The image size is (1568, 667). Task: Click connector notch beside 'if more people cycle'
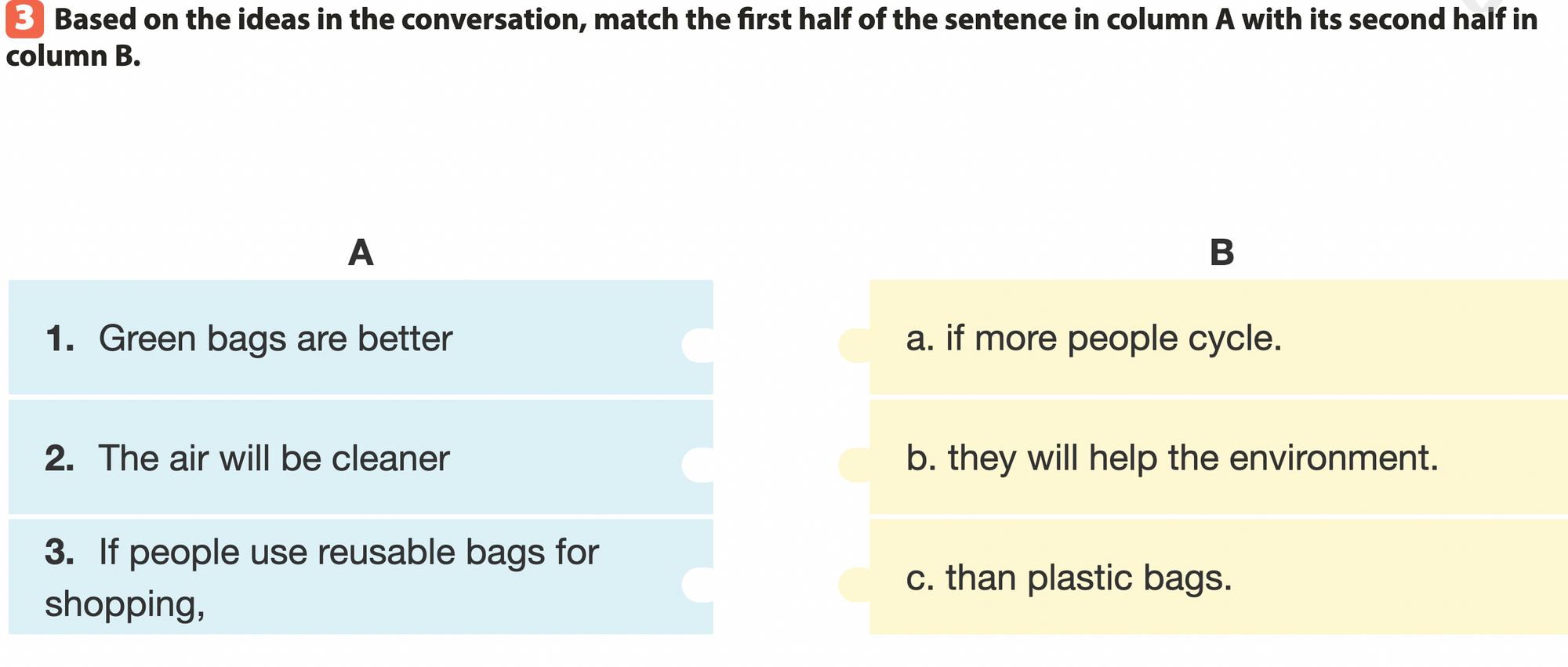855,345
